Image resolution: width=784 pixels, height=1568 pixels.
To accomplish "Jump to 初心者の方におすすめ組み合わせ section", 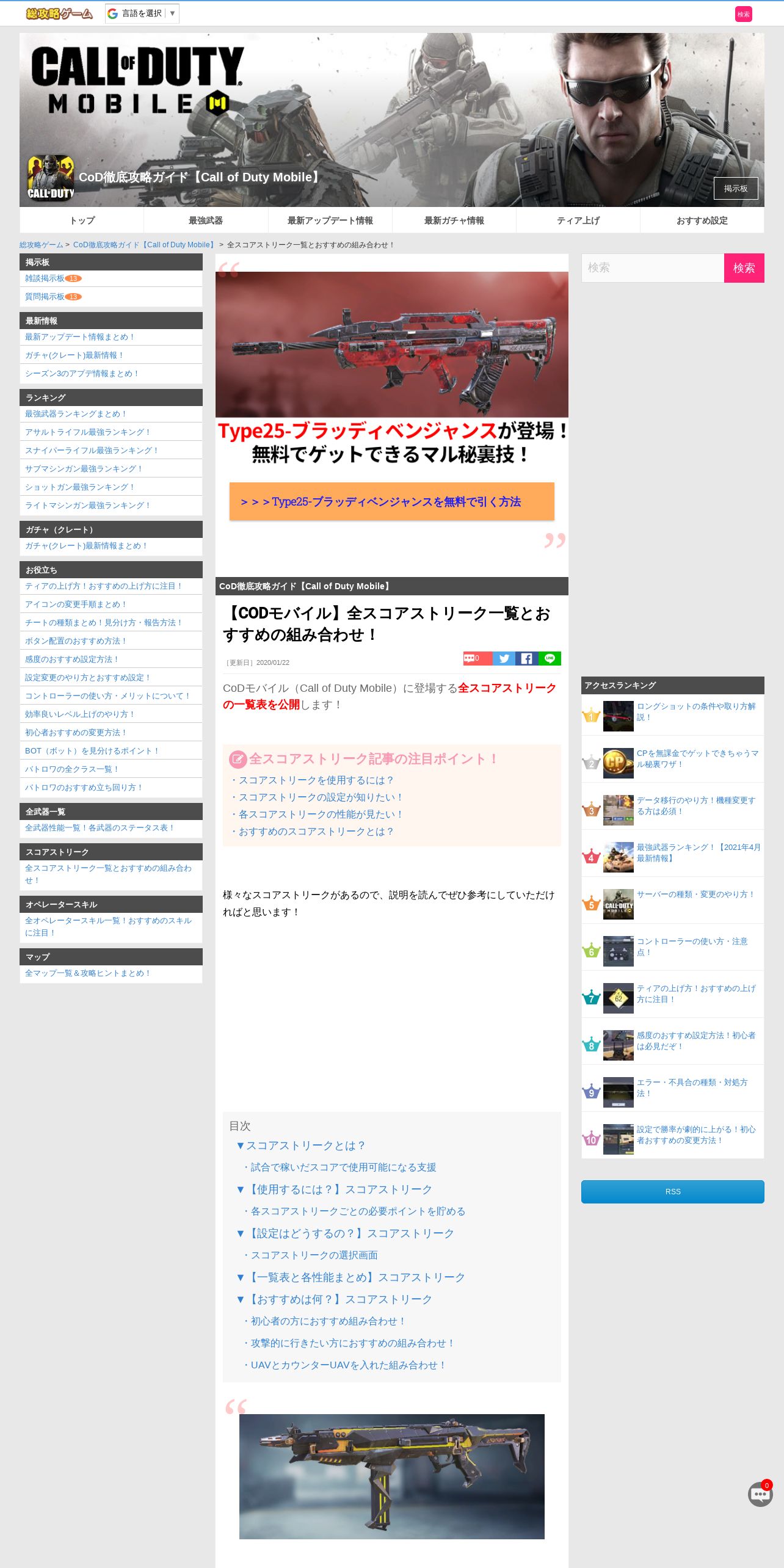I will point(324,1321).
